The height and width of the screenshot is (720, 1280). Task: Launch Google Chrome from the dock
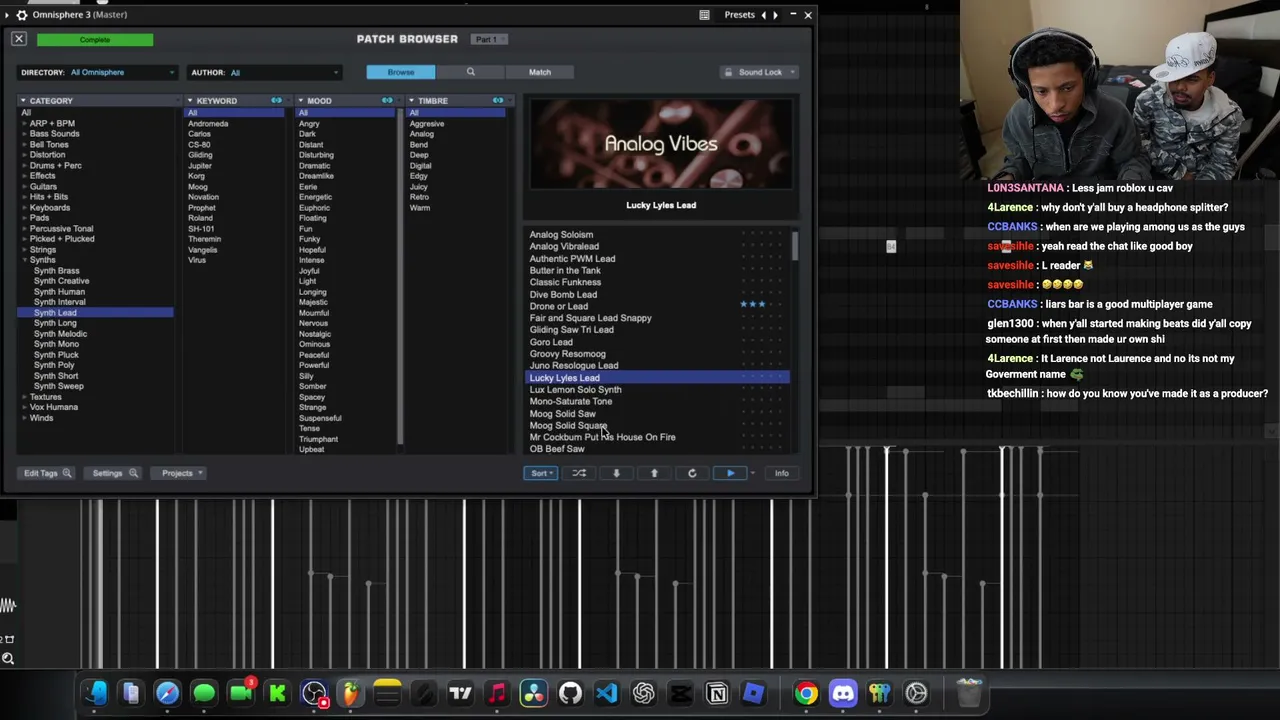pyautogui.click(x=806, y=693)
